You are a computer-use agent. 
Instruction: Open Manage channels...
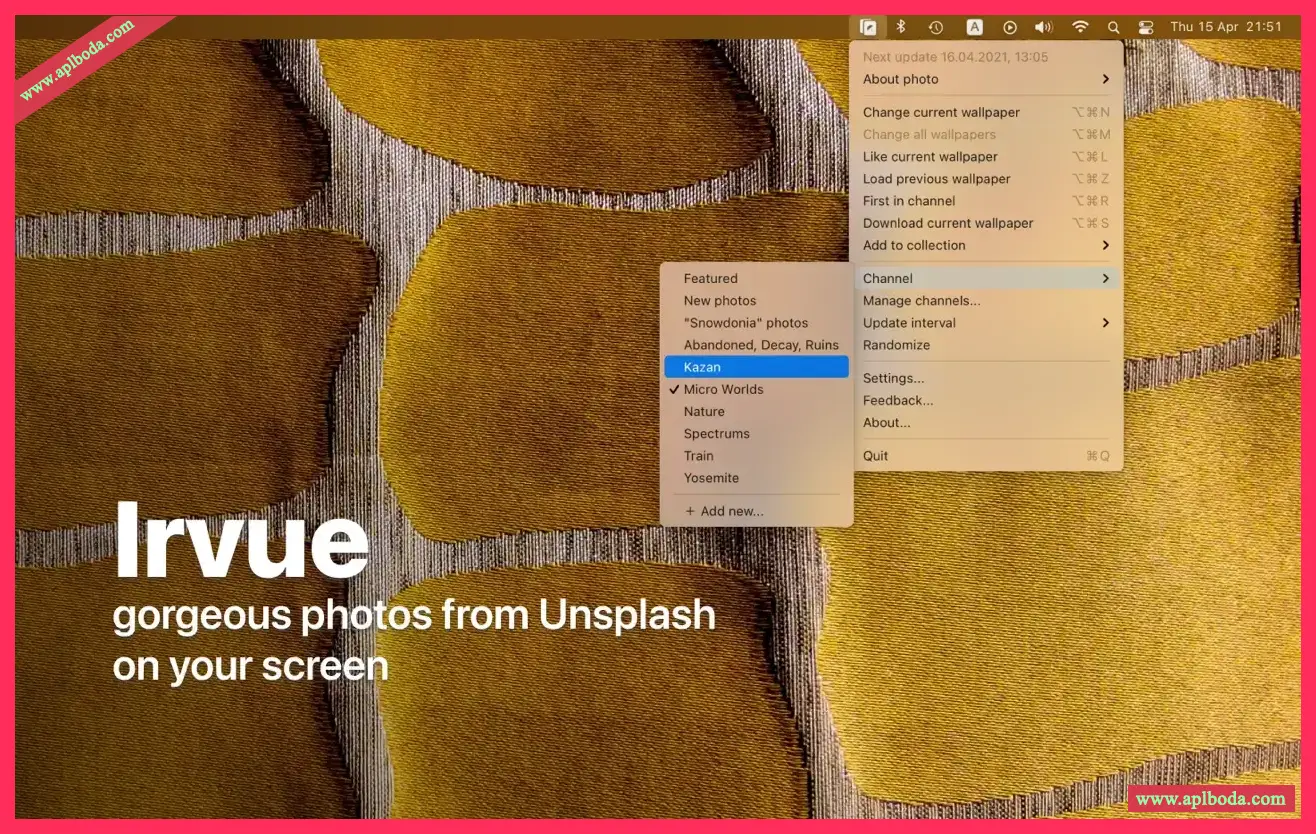pos(986,300)
